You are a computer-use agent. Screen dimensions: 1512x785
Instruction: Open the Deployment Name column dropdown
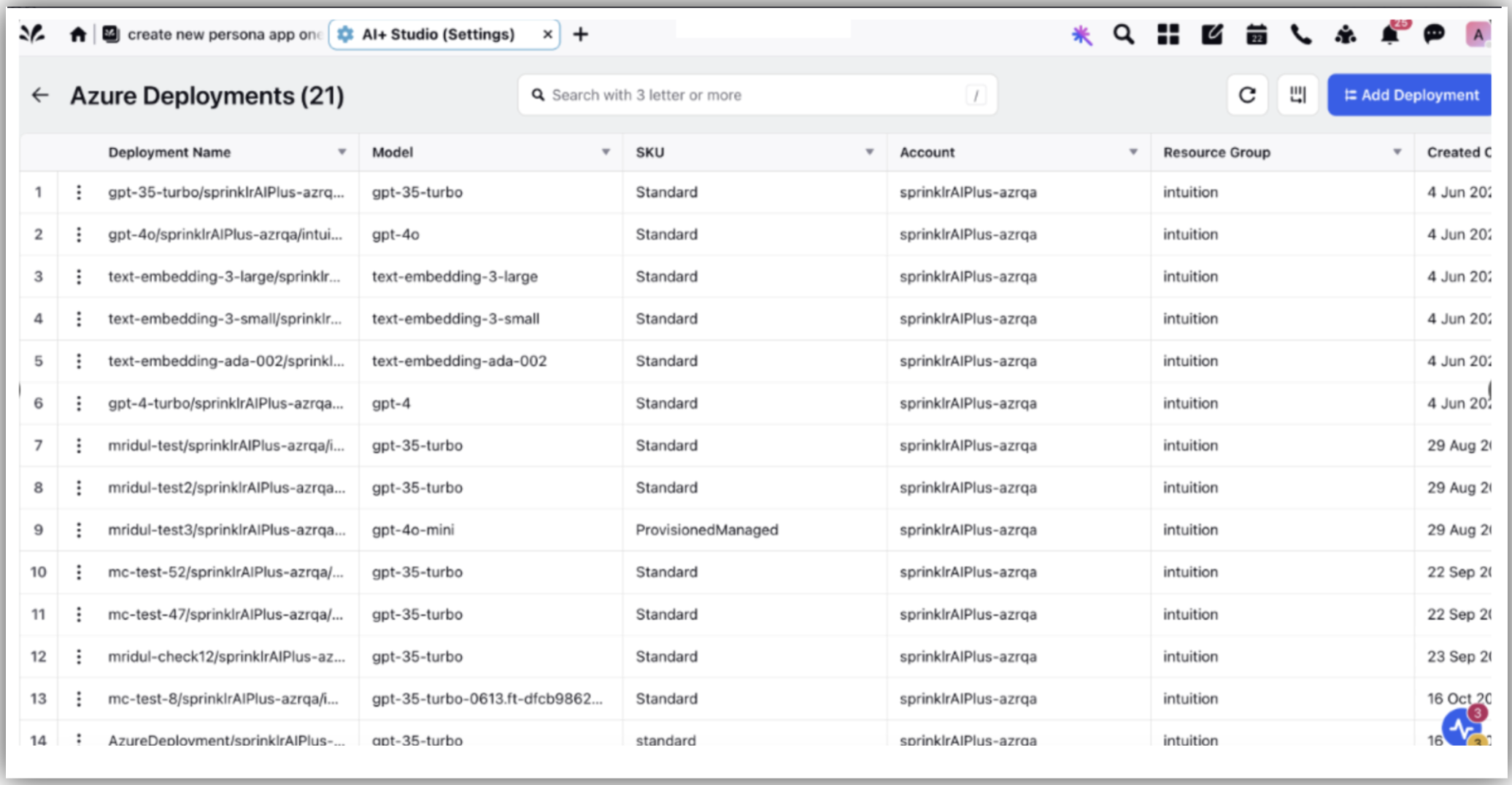pos(342,152)
